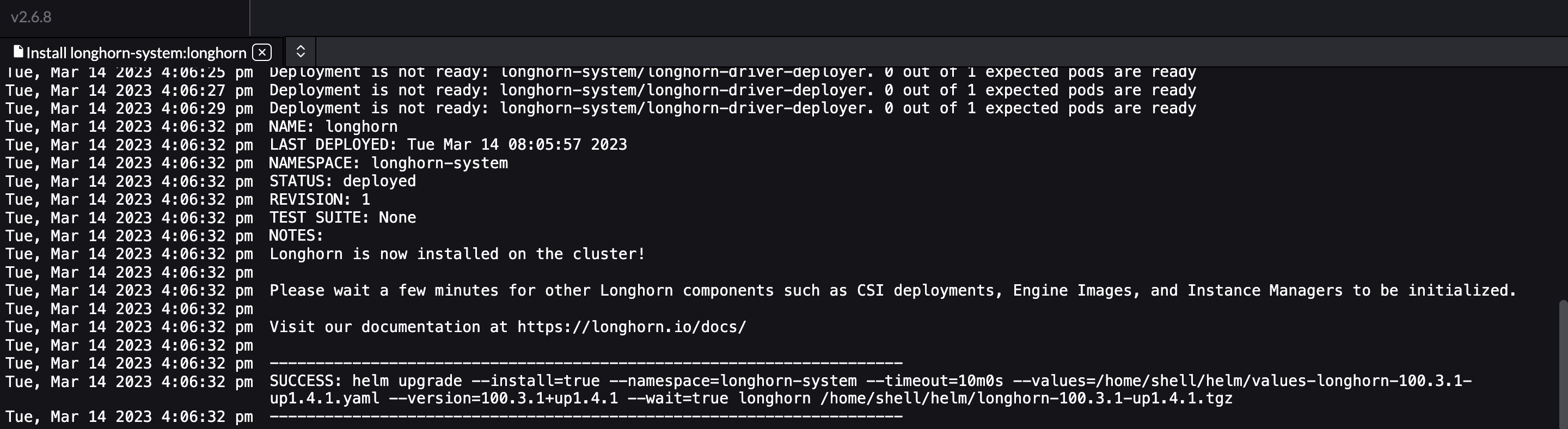Click the v2.6.8 version label

(30, 17)
